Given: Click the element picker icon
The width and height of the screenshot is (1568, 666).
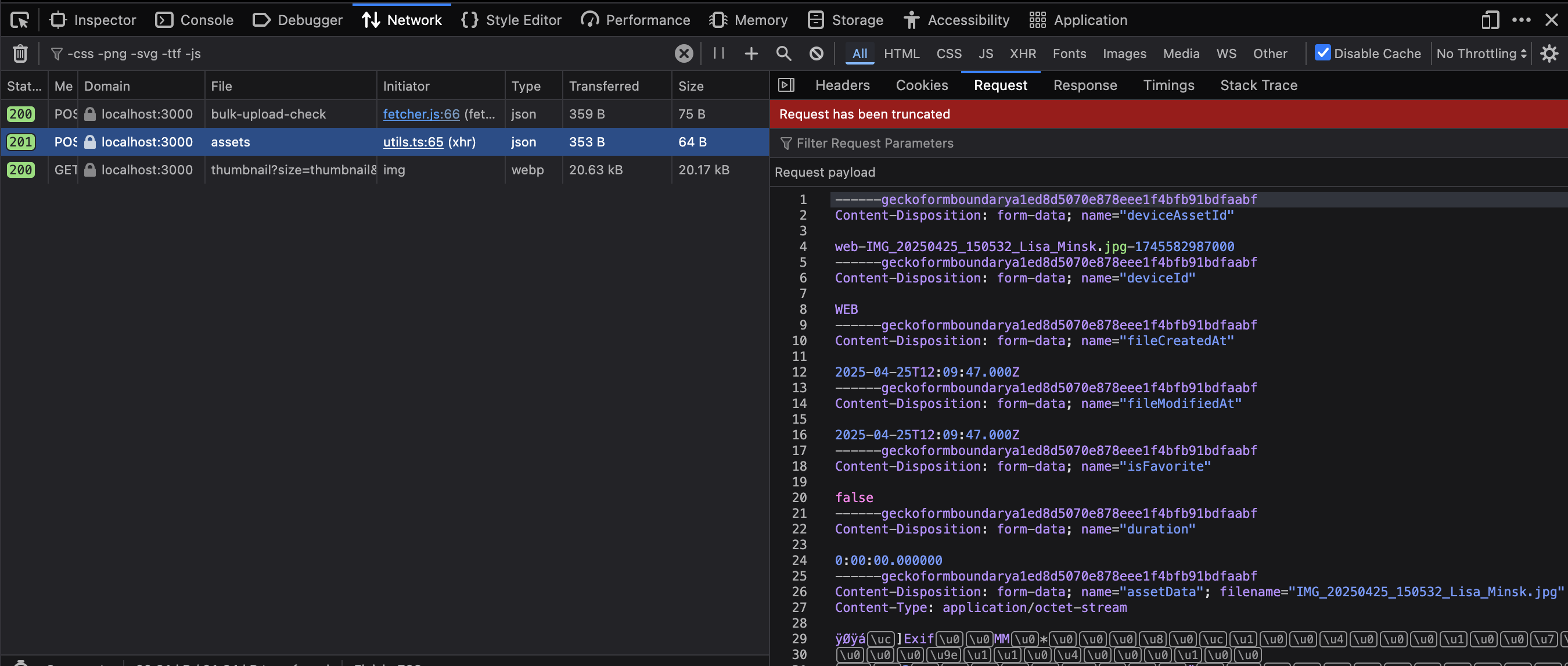Looking at the screenshot, I should [20, 20].
